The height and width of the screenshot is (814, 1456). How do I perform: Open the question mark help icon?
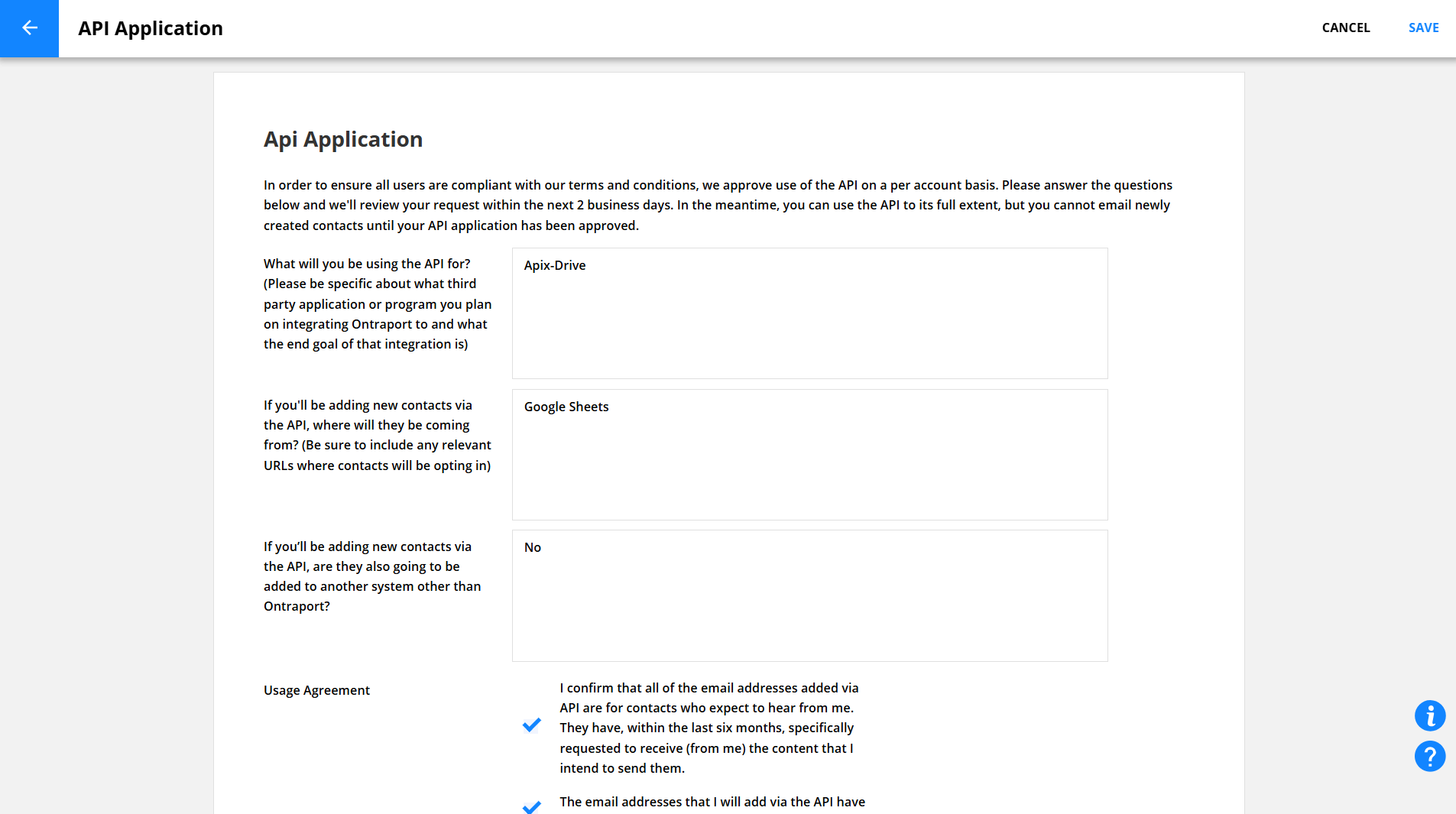click(x=1429, y=757)
